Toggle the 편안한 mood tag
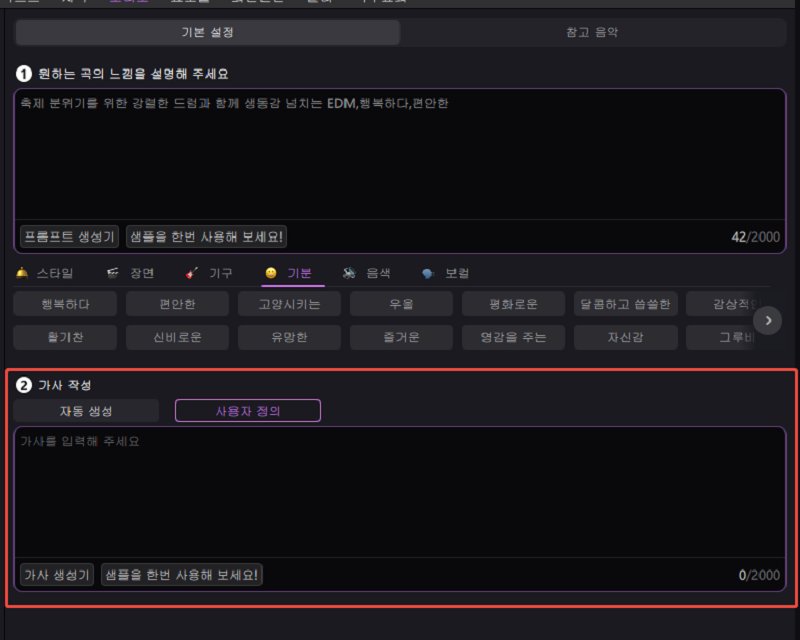 (177, 304)
